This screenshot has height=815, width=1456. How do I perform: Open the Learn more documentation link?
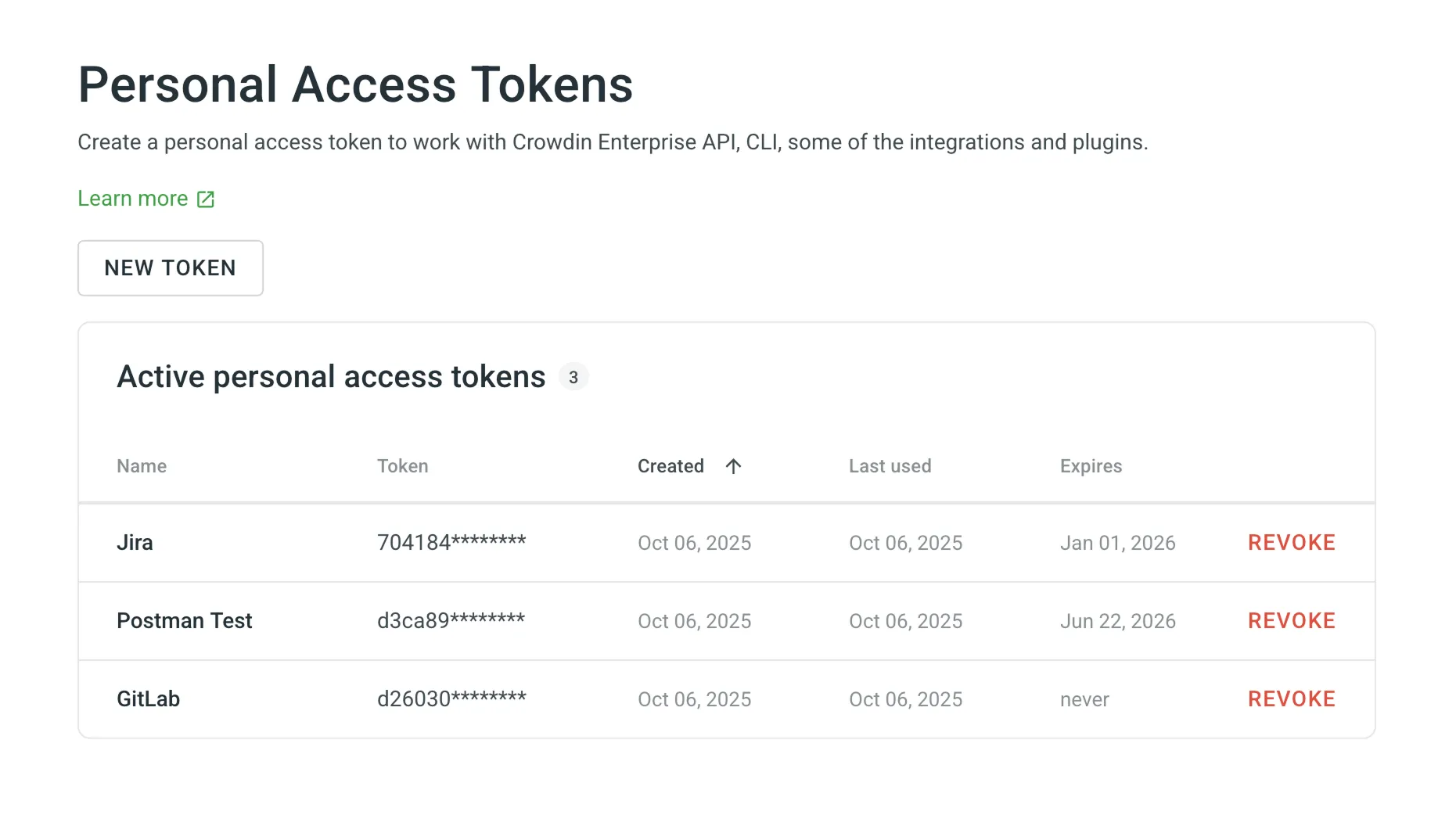coord(132,199)
